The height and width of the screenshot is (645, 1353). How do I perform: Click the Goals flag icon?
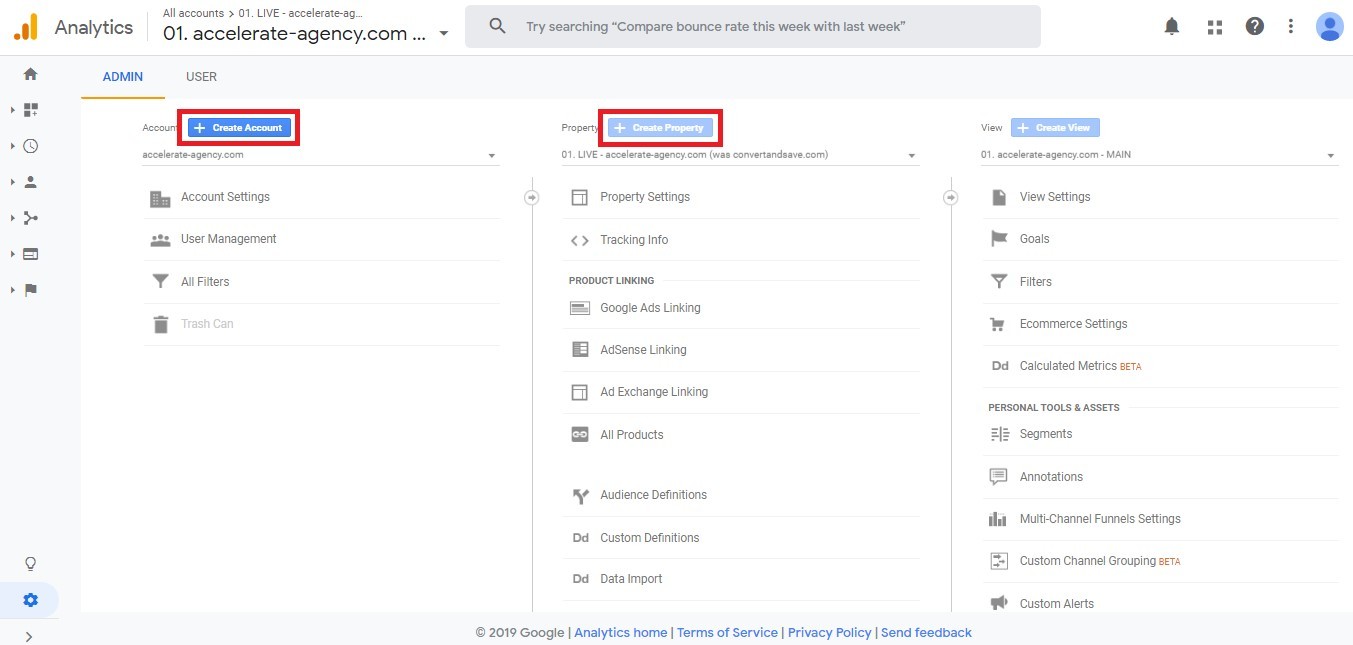999,239
